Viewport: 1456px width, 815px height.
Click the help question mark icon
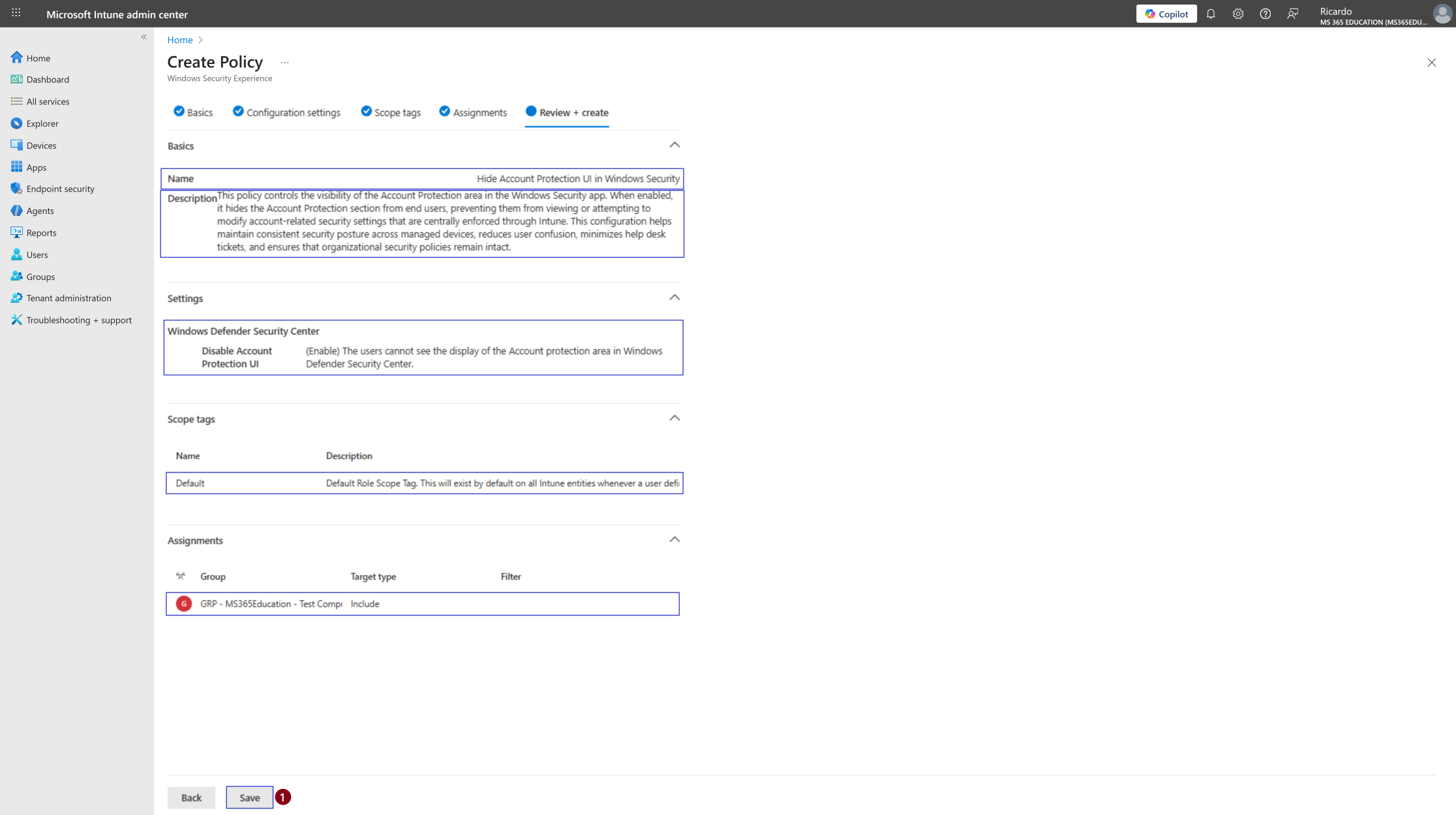click(x=1266, y=14)
